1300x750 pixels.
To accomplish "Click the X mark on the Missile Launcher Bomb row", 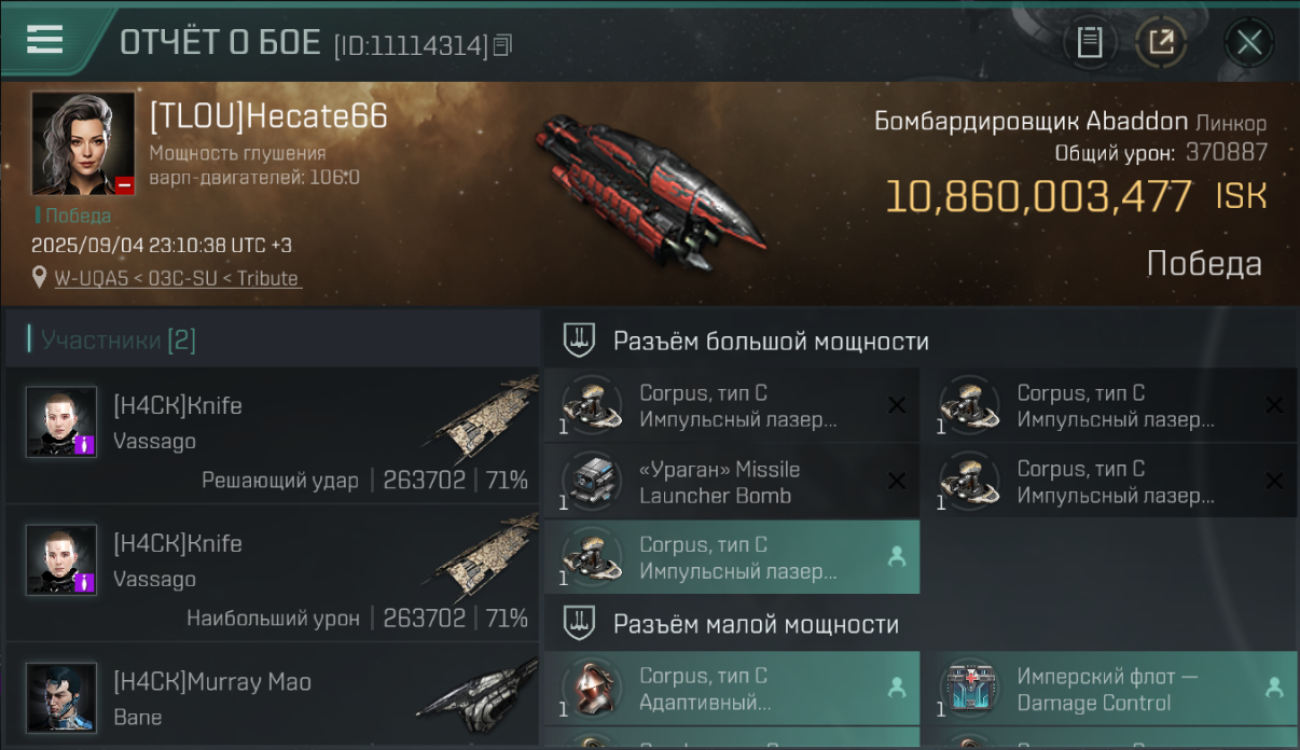I will click(x=897, y=481).
